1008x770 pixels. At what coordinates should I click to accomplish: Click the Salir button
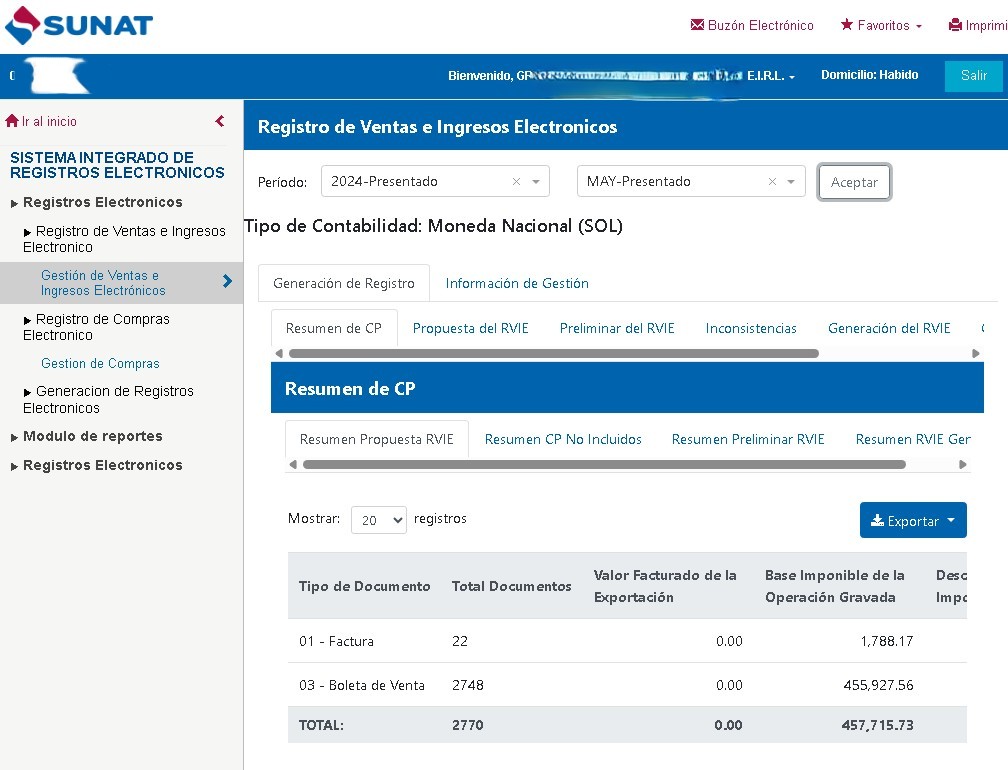[973, 75]
